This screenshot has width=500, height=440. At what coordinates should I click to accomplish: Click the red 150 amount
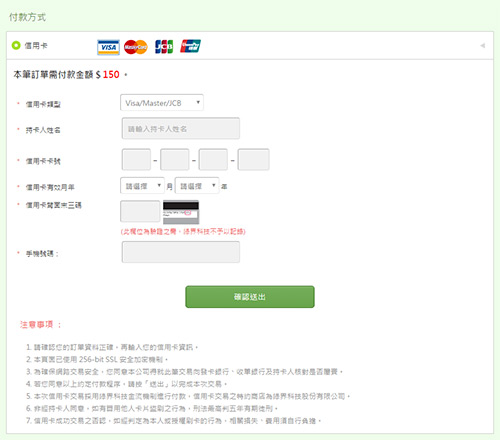pyautogui.click(x=111, y=75)
